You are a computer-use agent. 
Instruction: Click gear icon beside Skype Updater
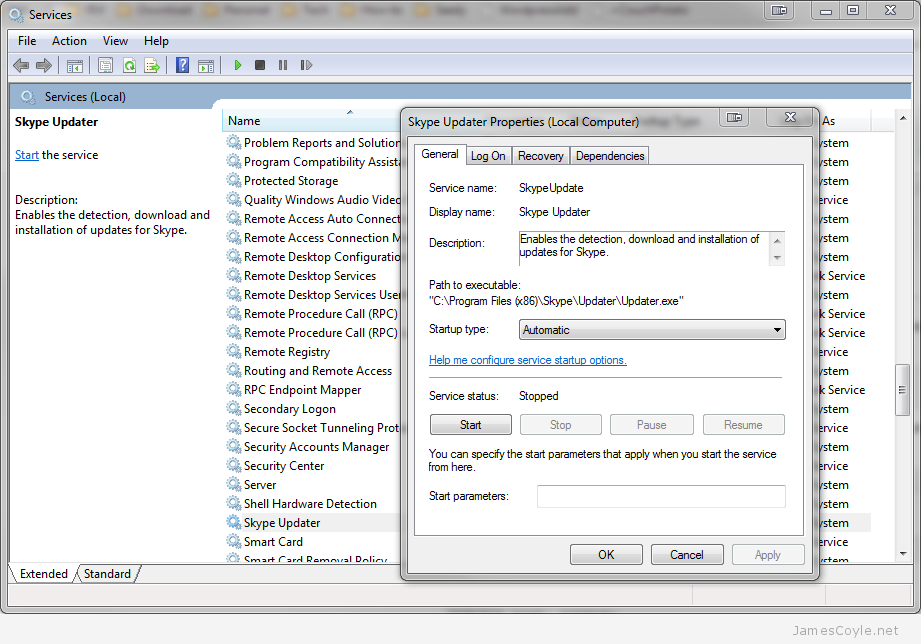coord(234,522)
